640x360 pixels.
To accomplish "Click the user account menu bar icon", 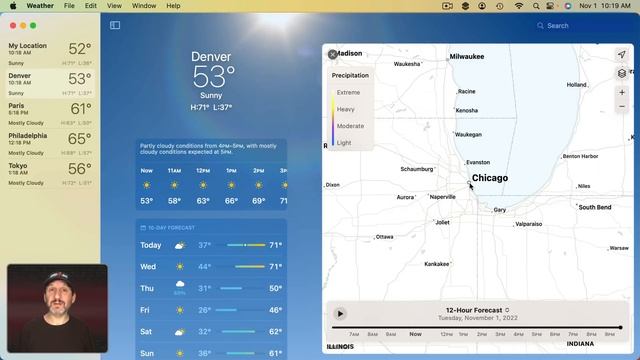I will [482, 6].
